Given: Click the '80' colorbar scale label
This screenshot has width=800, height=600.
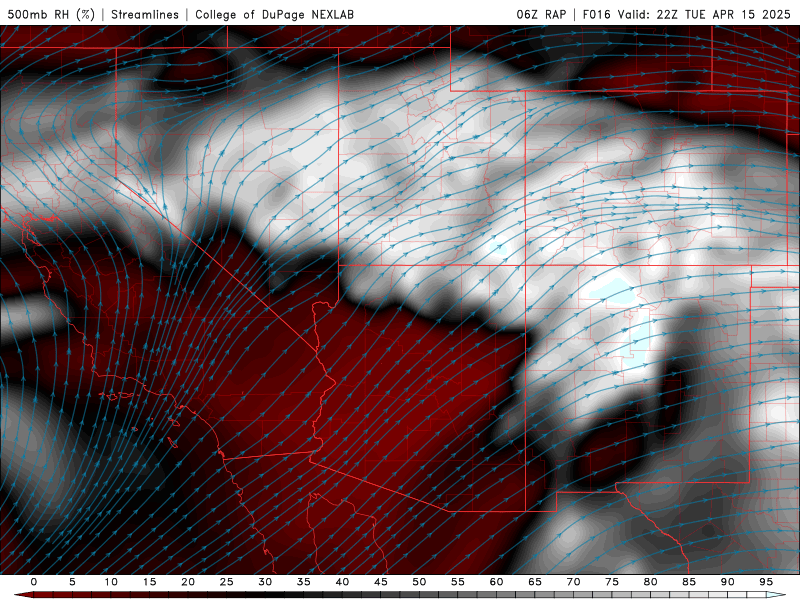Looking at the screenshot, I should [x=650, y=582].
